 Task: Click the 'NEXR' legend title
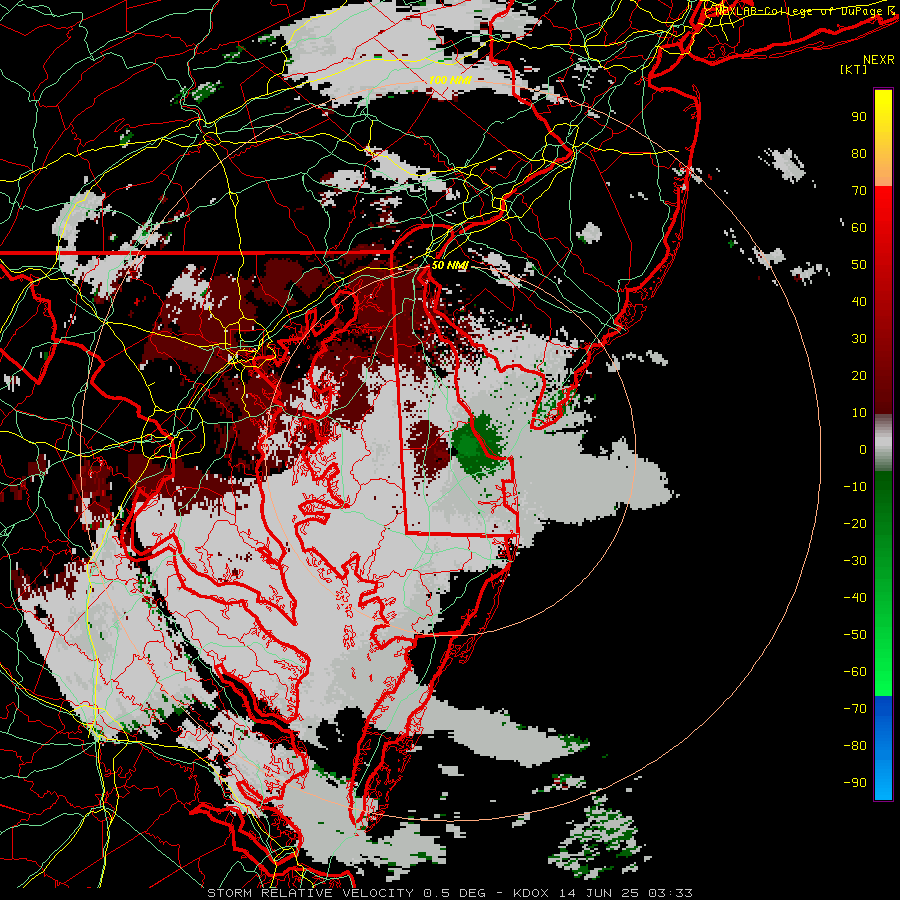(x=879, y=60)
